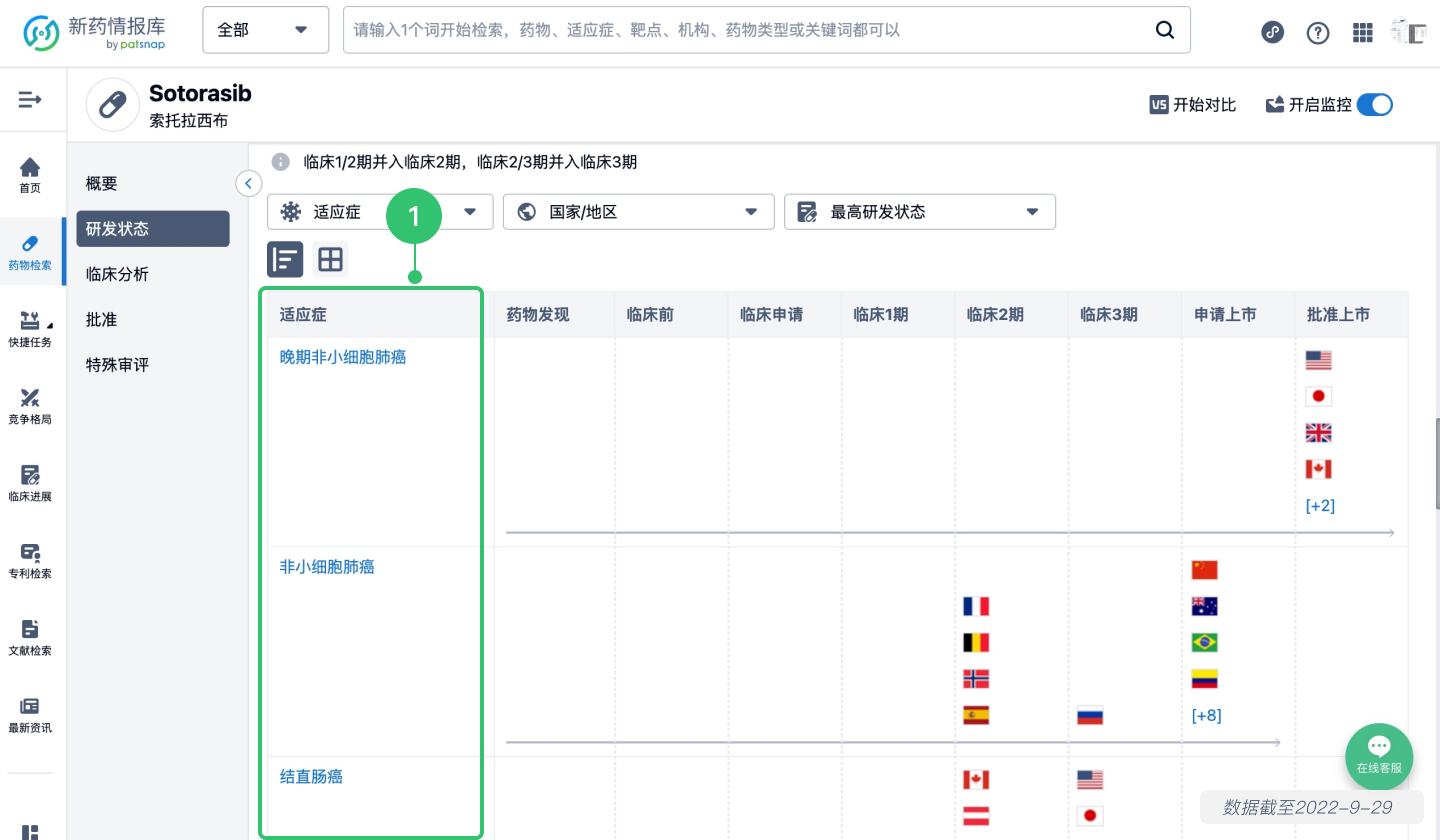Viewport: 1440px width, 840px height.
Task: Open 晚期非小细胞肺癌 indication link
Action: coord(343,357)
